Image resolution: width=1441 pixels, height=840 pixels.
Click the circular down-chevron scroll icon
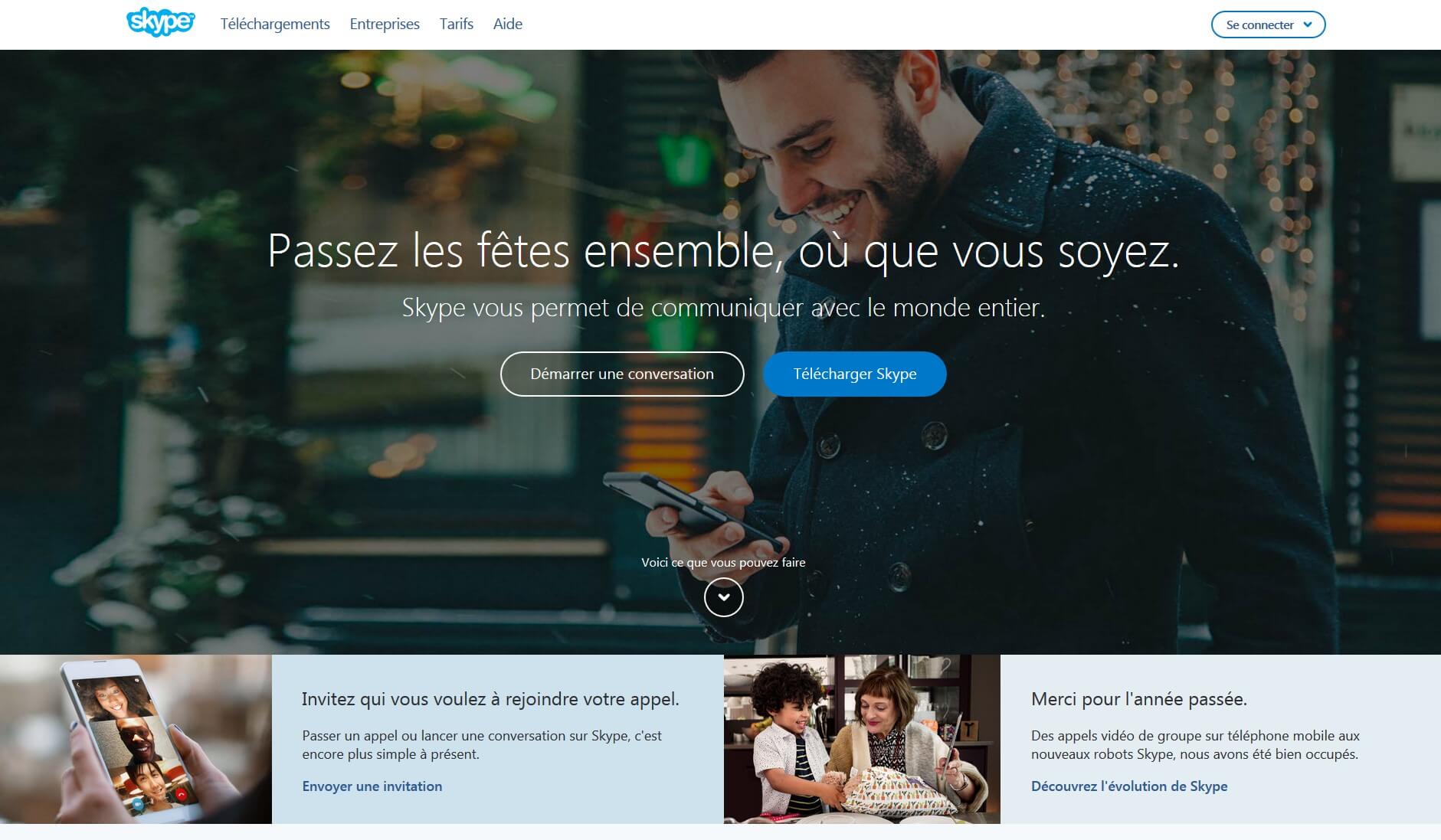tap(723, 597)
